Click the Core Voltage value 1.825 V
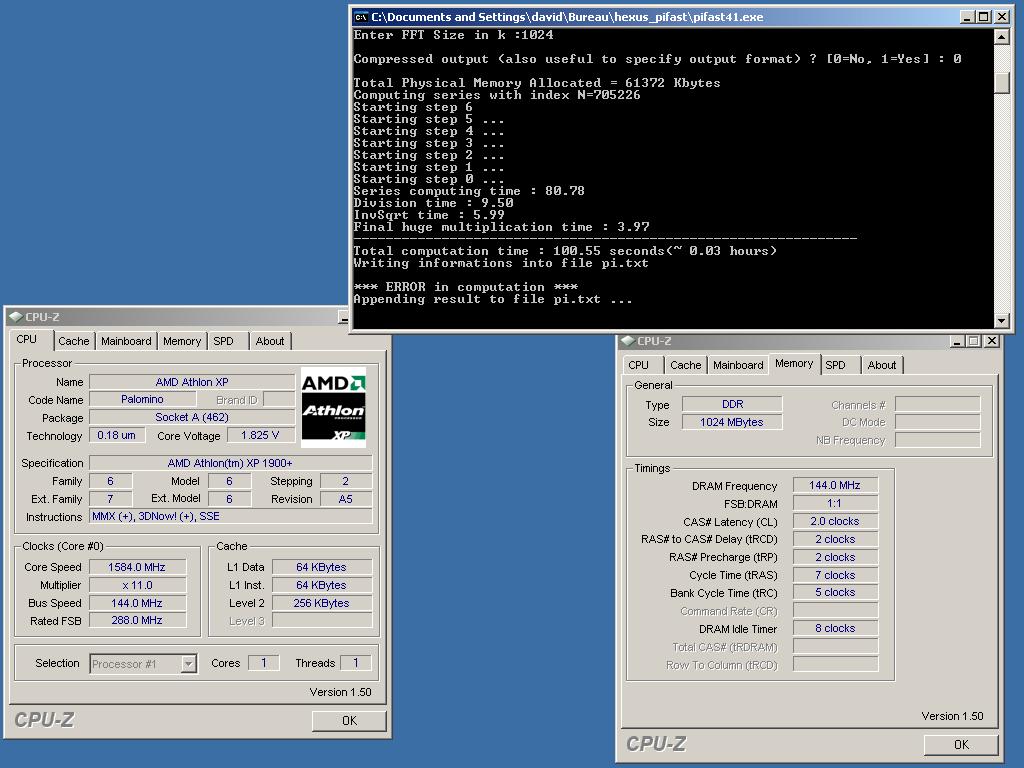This screenshot has width=1024, height=768. point(261,435)
